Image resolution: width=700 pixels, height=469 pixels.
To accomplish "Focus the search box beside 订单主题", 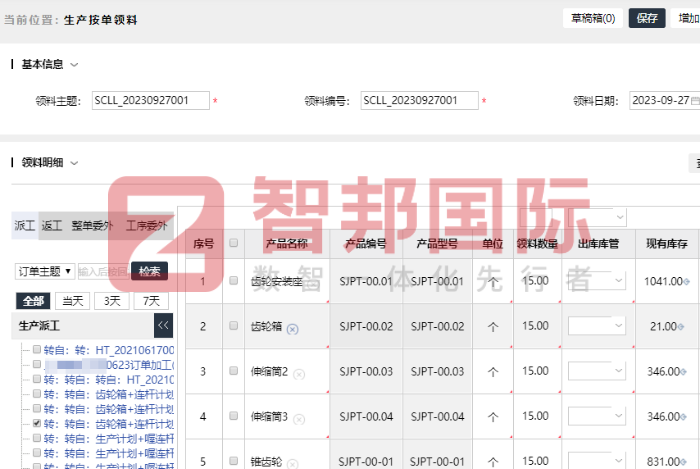I will 103,271.
